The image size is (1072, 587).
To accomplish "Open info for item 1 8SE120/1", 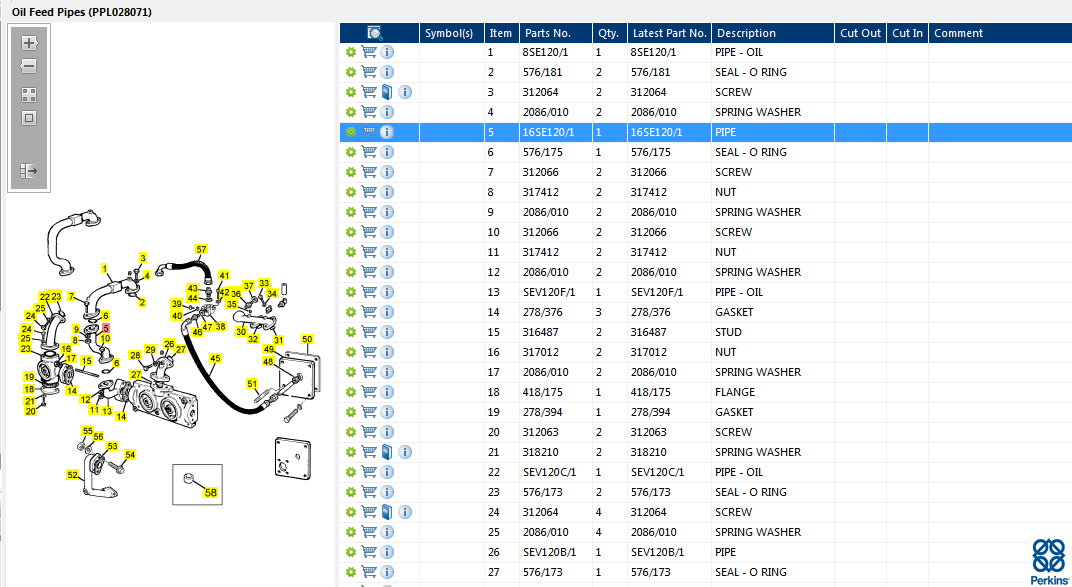I will (x=387, y=52).
